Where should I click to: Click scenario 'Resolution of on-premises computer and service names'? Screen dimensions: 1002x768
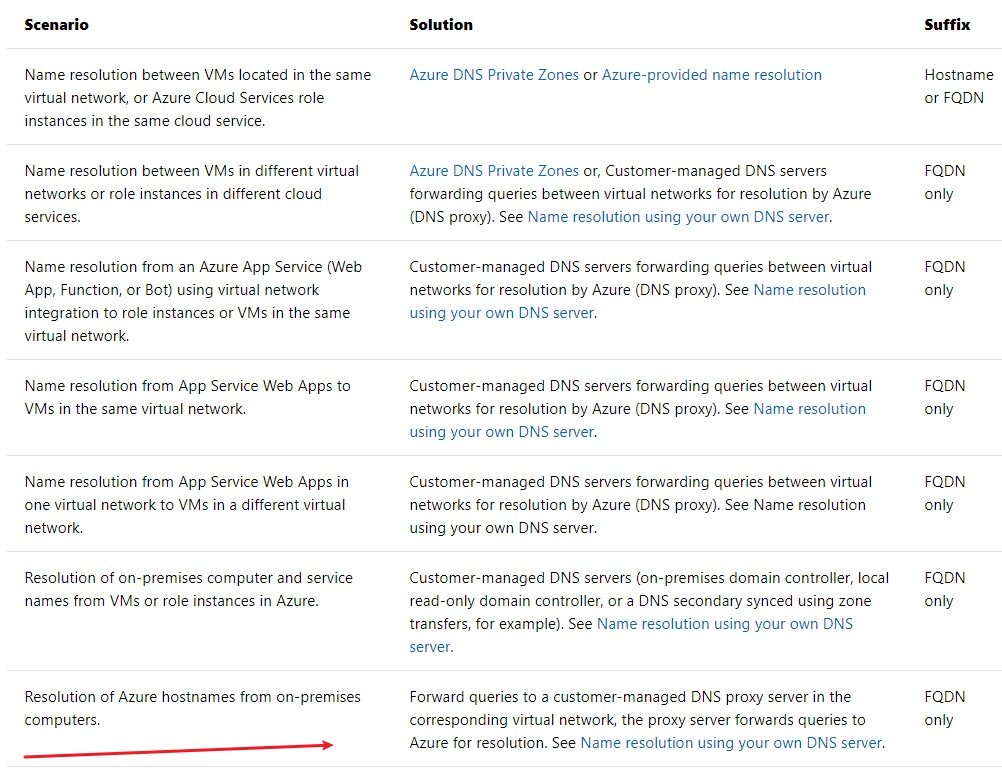(188, 589)
